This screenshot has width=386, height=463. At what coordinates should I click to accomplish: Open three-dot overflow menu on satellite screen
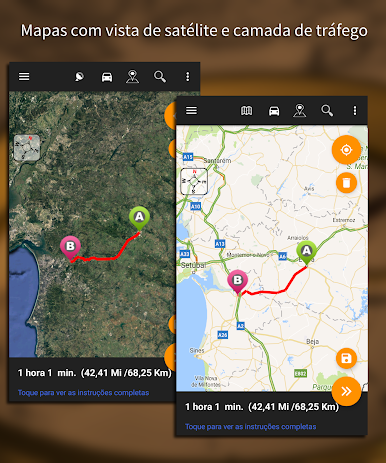[188, 77]
